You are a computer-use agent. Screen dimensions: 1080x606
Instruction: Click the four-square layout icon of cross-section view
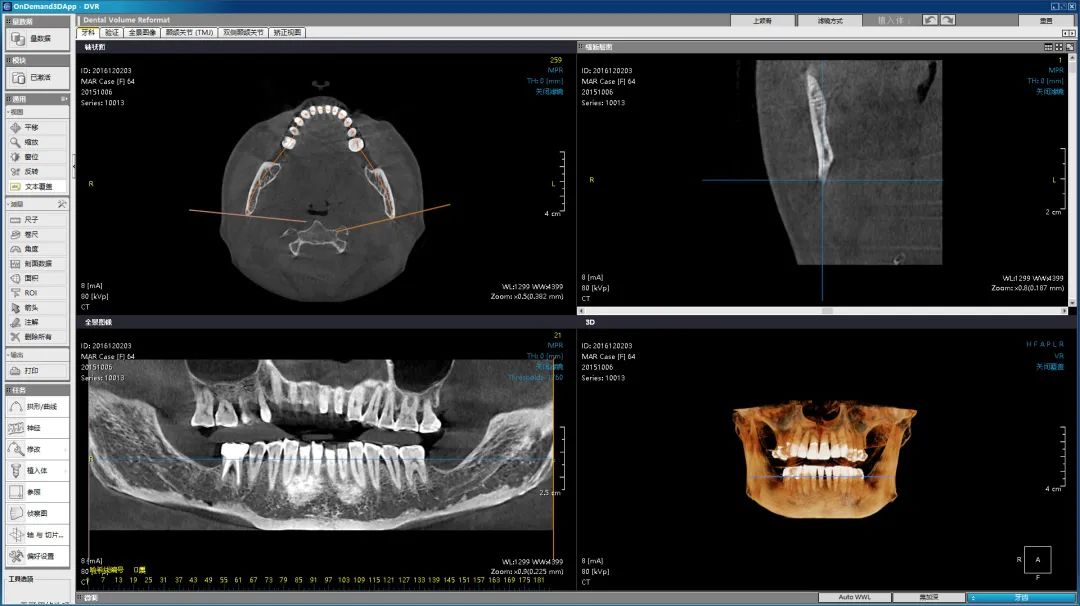[x=1059, y=48]
